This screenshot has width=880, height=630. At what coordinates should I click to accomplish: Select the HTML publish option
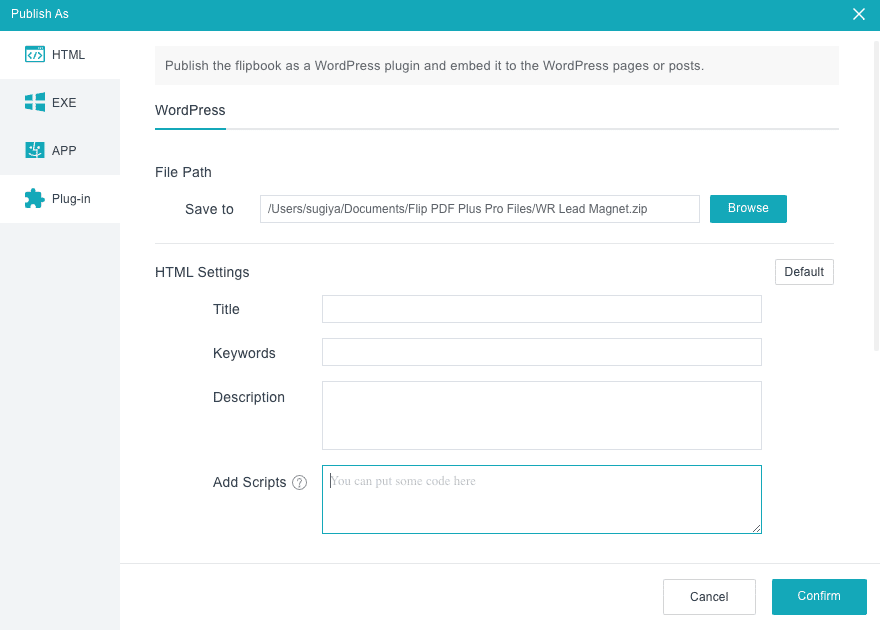[x=60, y=54]
